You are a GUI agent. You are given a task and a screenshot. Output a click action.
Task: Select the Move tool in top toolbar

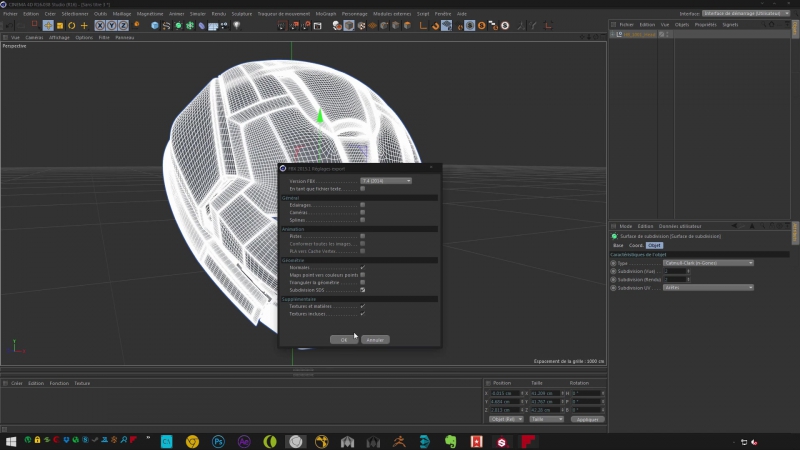coord(48,26)
